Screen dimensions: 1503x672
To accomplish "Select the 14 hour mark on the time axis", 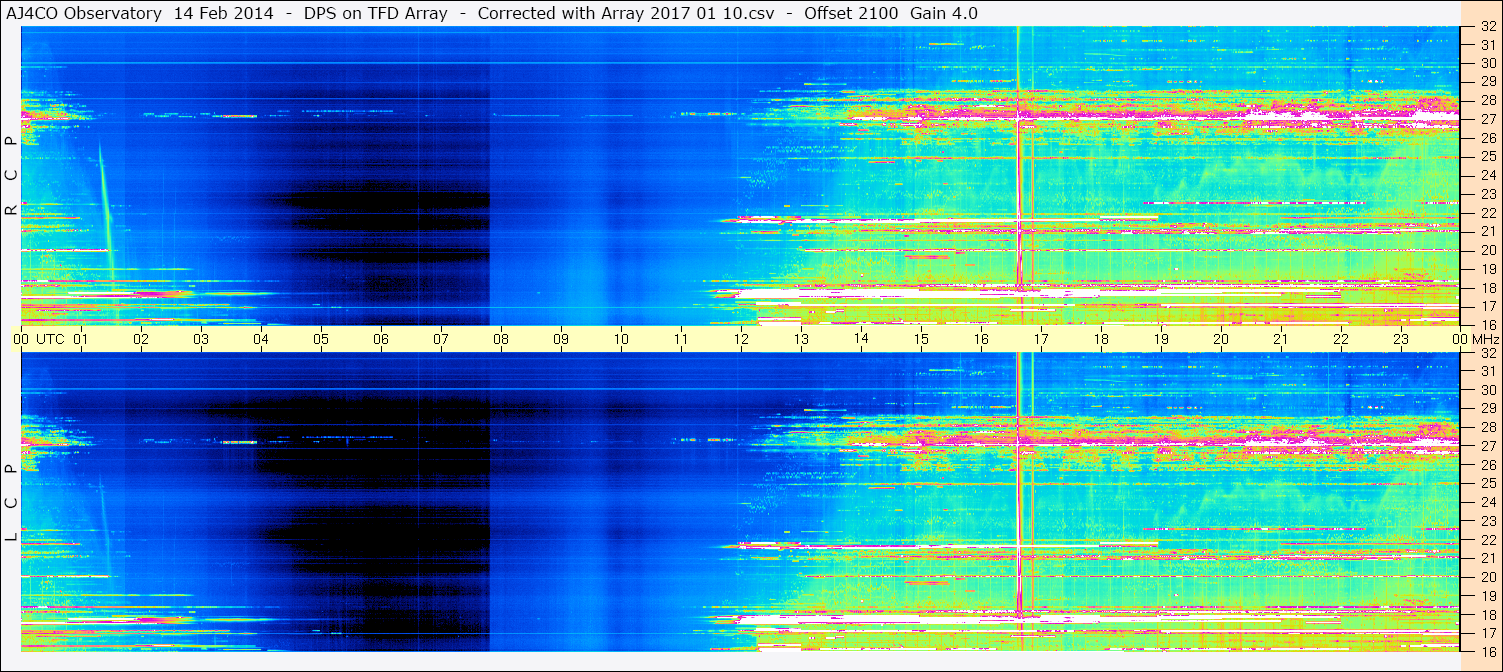I will coord(861,339).
